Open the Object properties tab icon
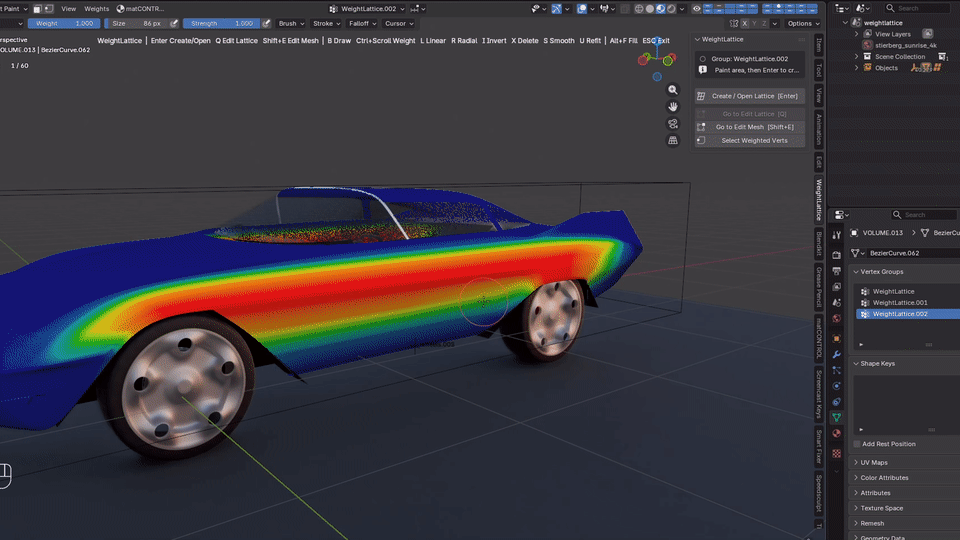 [x=836, y=339]
